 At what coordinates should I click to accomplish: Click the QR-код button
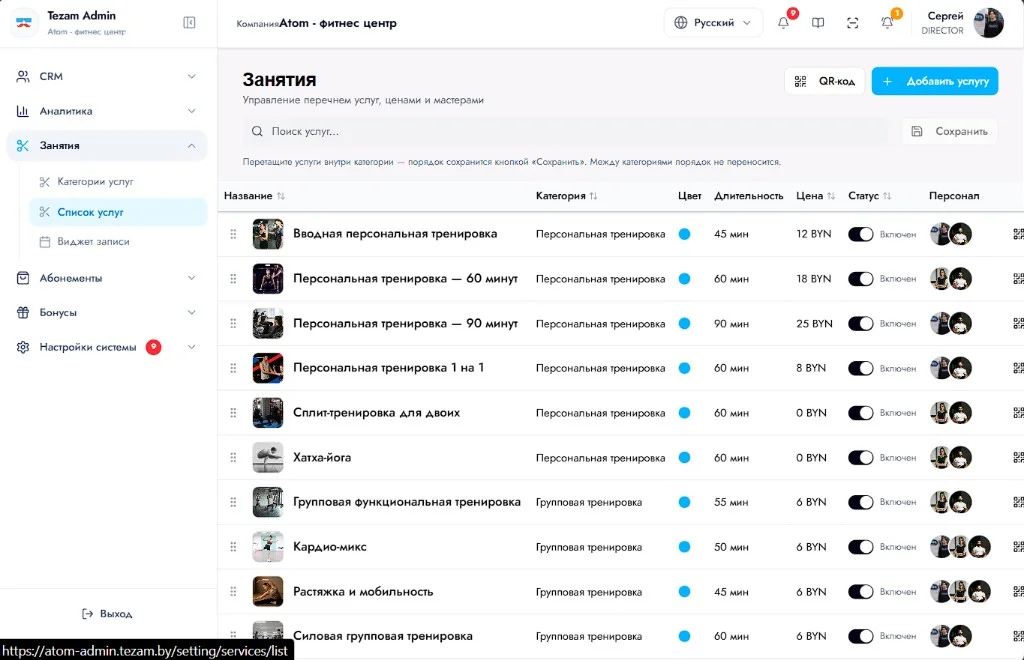(x=825, y=82)
